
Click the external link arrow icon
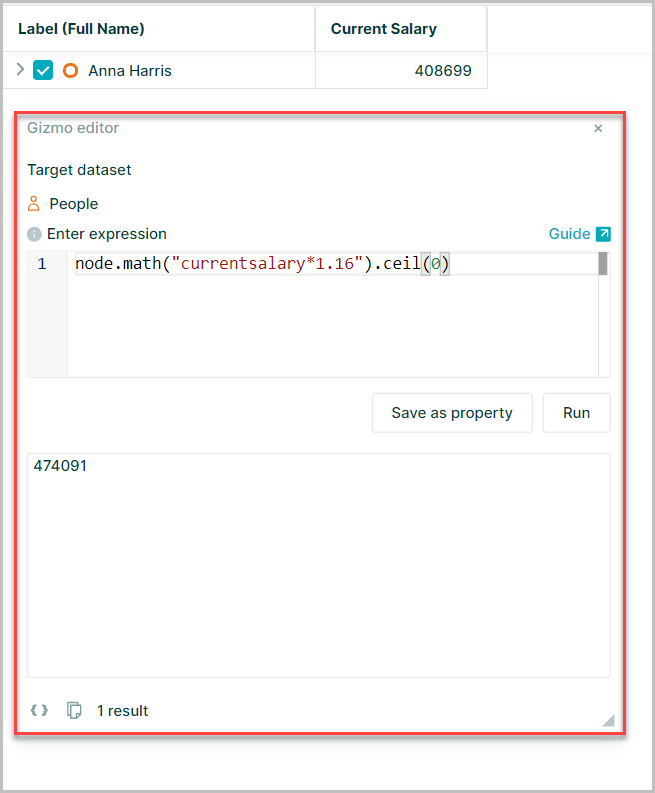click(603, 234)
